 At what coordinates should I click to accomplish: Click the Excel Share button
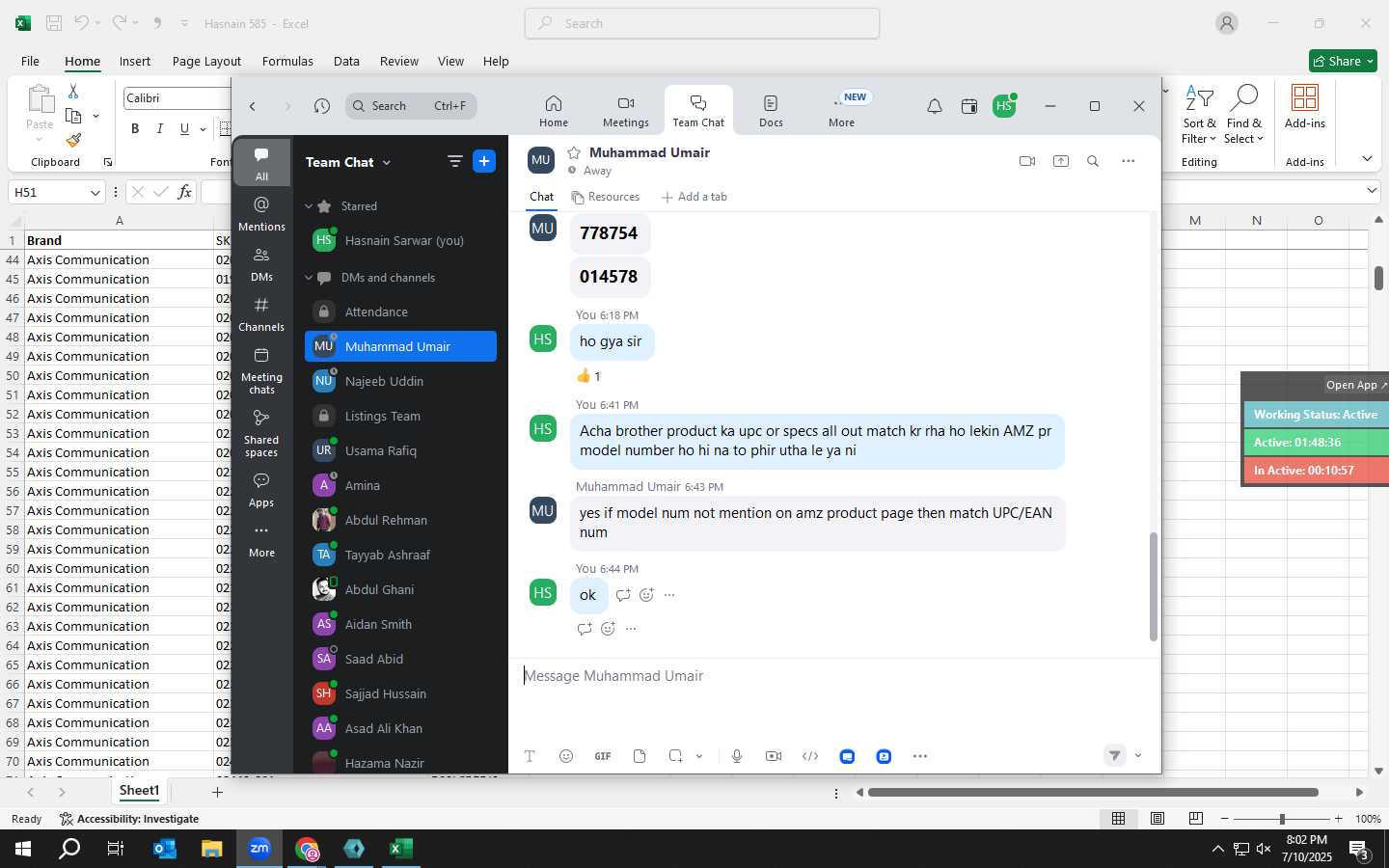pos(1343,61)
